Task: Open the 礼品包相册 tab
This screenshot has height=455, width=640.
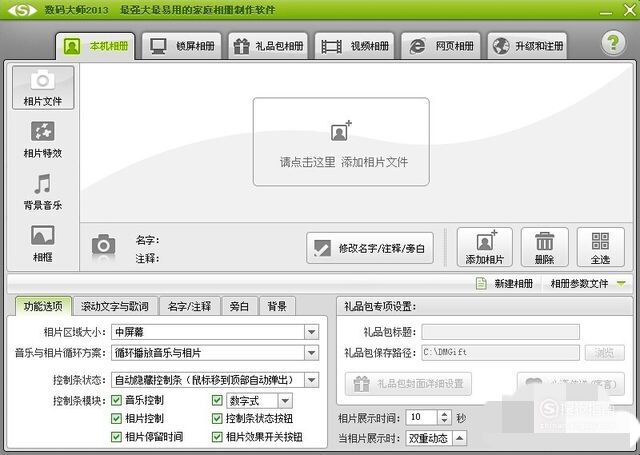Action: [x=268, y=46]
